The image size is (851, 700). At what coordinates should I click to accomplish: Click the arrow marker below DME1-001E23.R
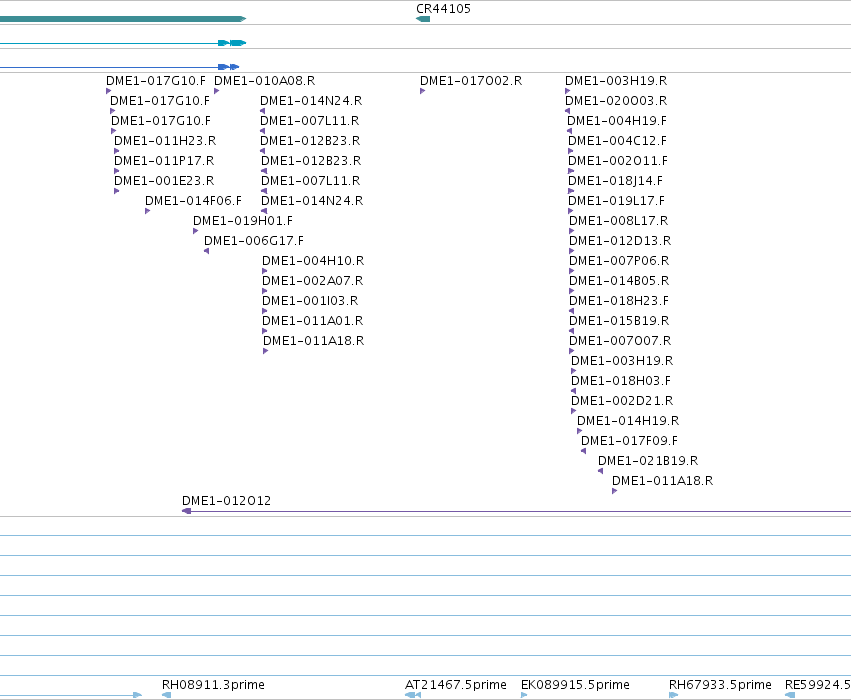pyautogui.click(x=117, y=191)
